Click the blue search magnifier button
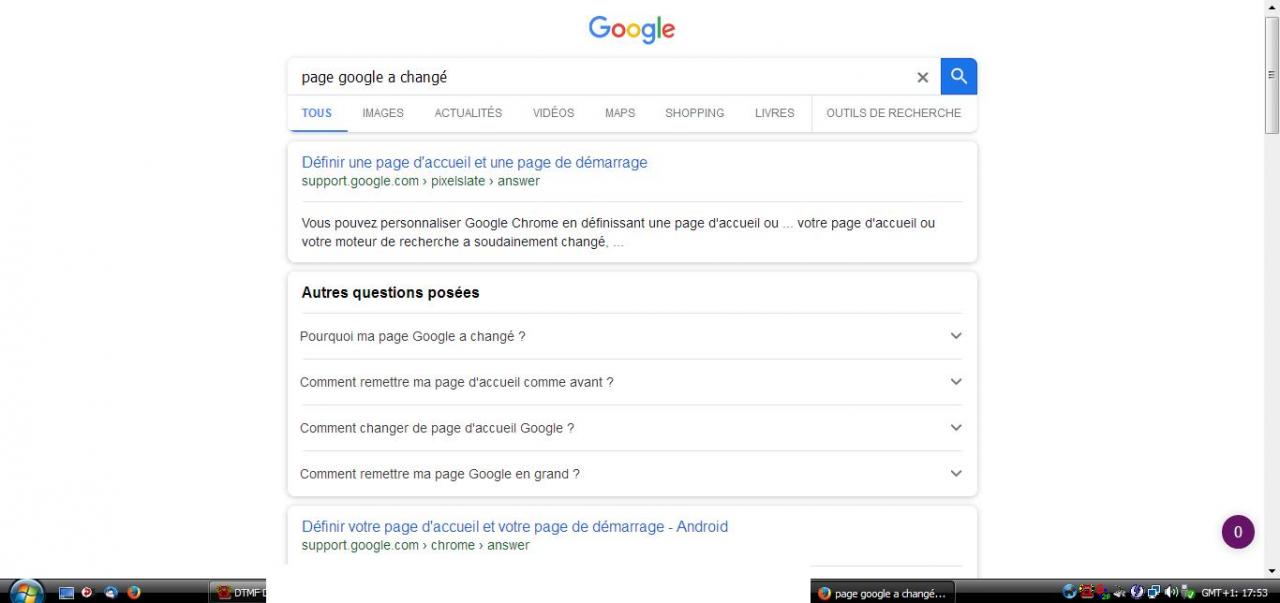Viewport: 1280px width, 603px height. (958, 76)
